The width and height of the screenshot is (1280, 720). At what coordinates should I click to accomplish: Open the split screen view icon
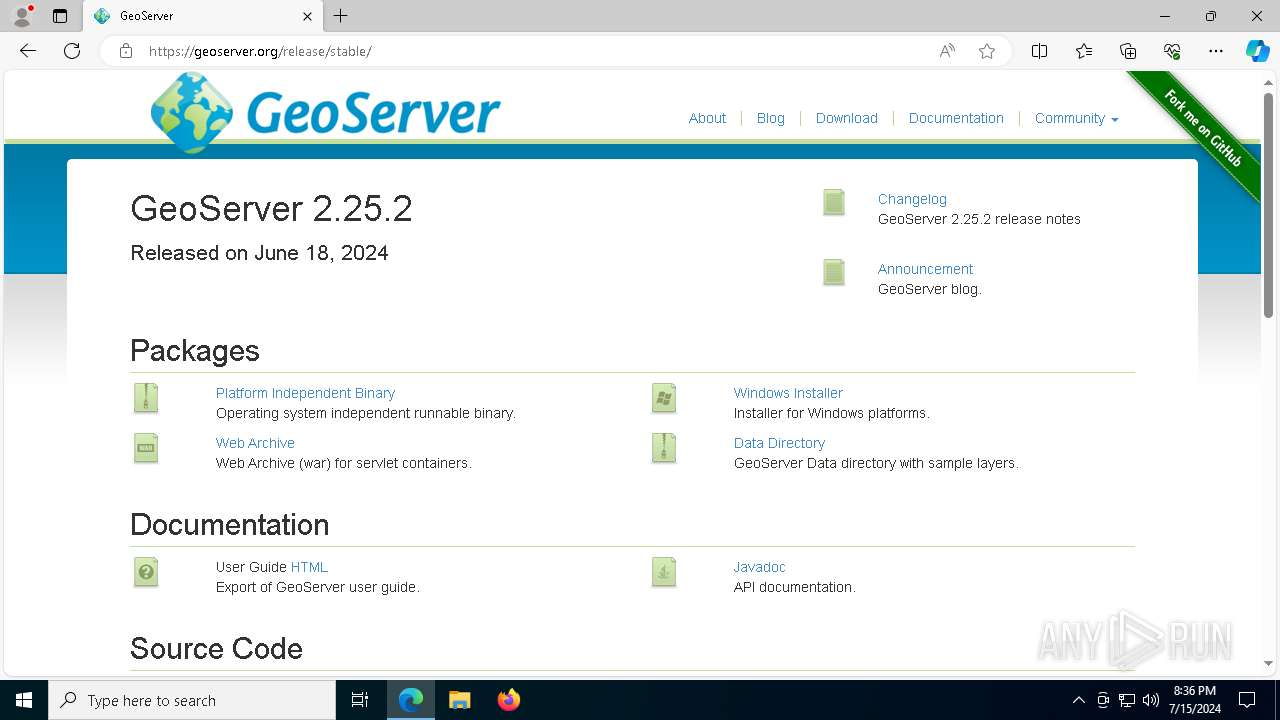pos(1039,51)
